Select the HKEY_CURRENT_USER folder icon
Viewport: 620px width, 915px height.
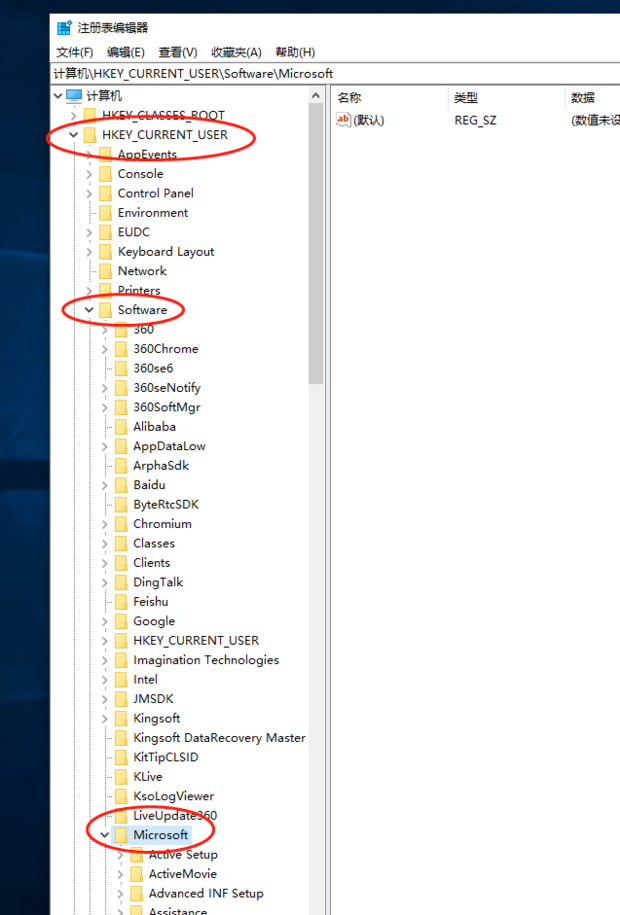(90, 135)
